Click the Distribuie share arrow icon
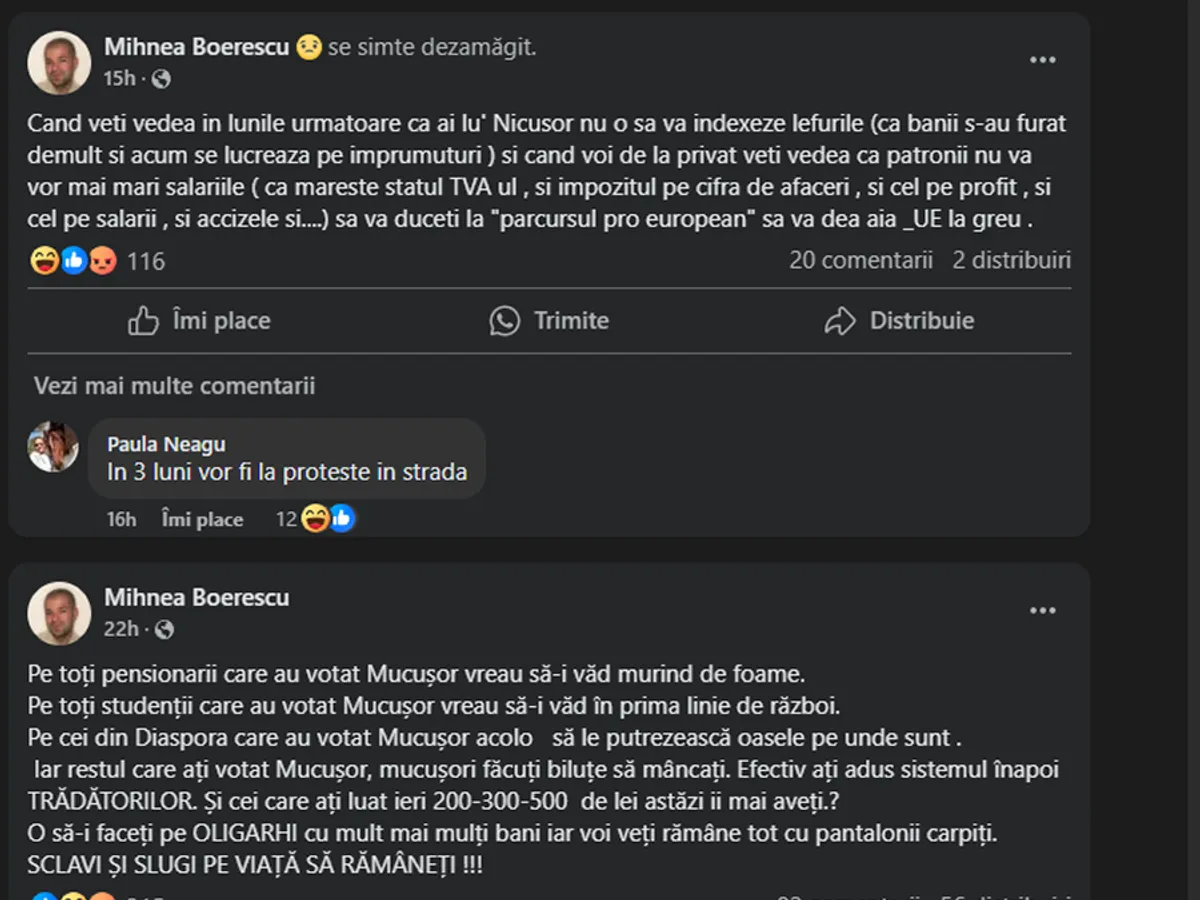 840,321
